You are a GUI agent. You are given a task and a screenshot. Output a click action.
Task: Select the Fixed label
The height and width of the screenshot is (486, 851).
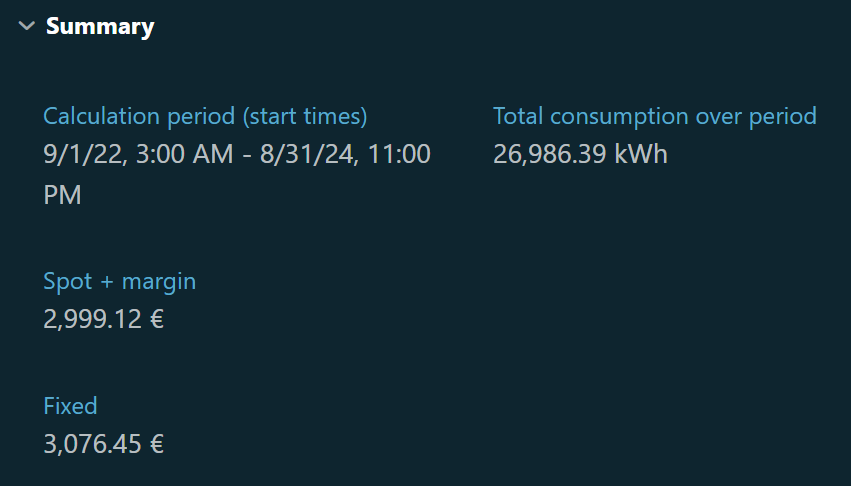70,406
